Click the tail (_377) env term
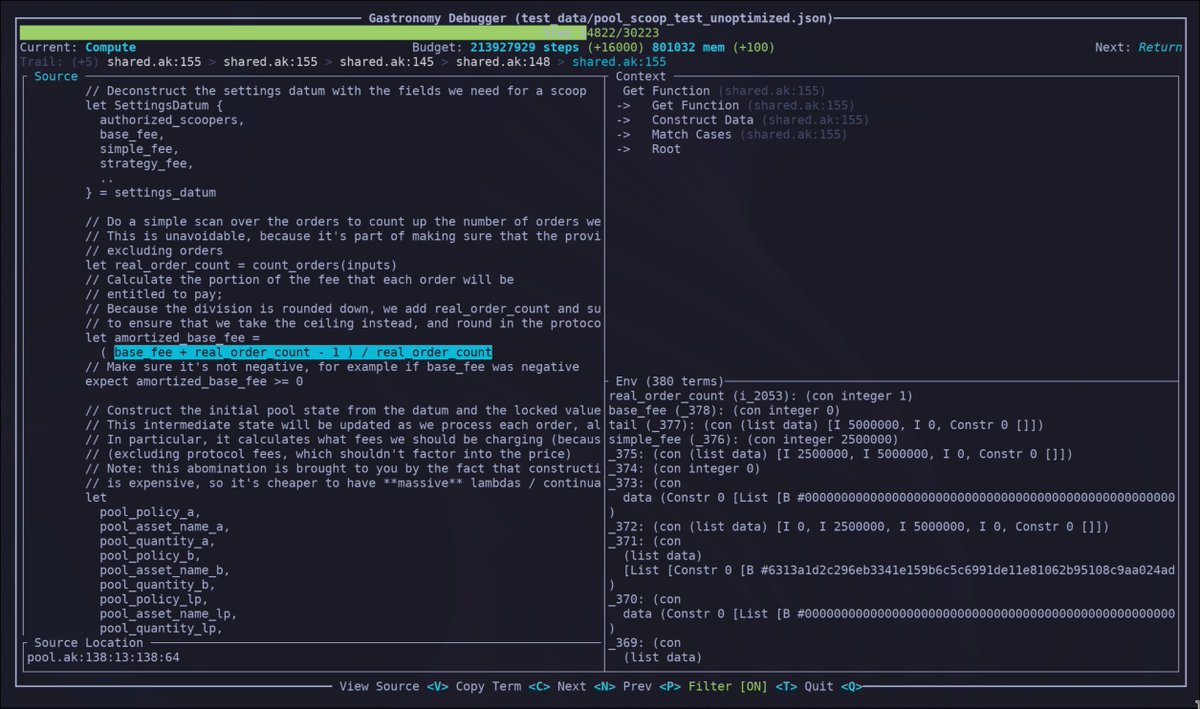 click(x=827, y=425)
